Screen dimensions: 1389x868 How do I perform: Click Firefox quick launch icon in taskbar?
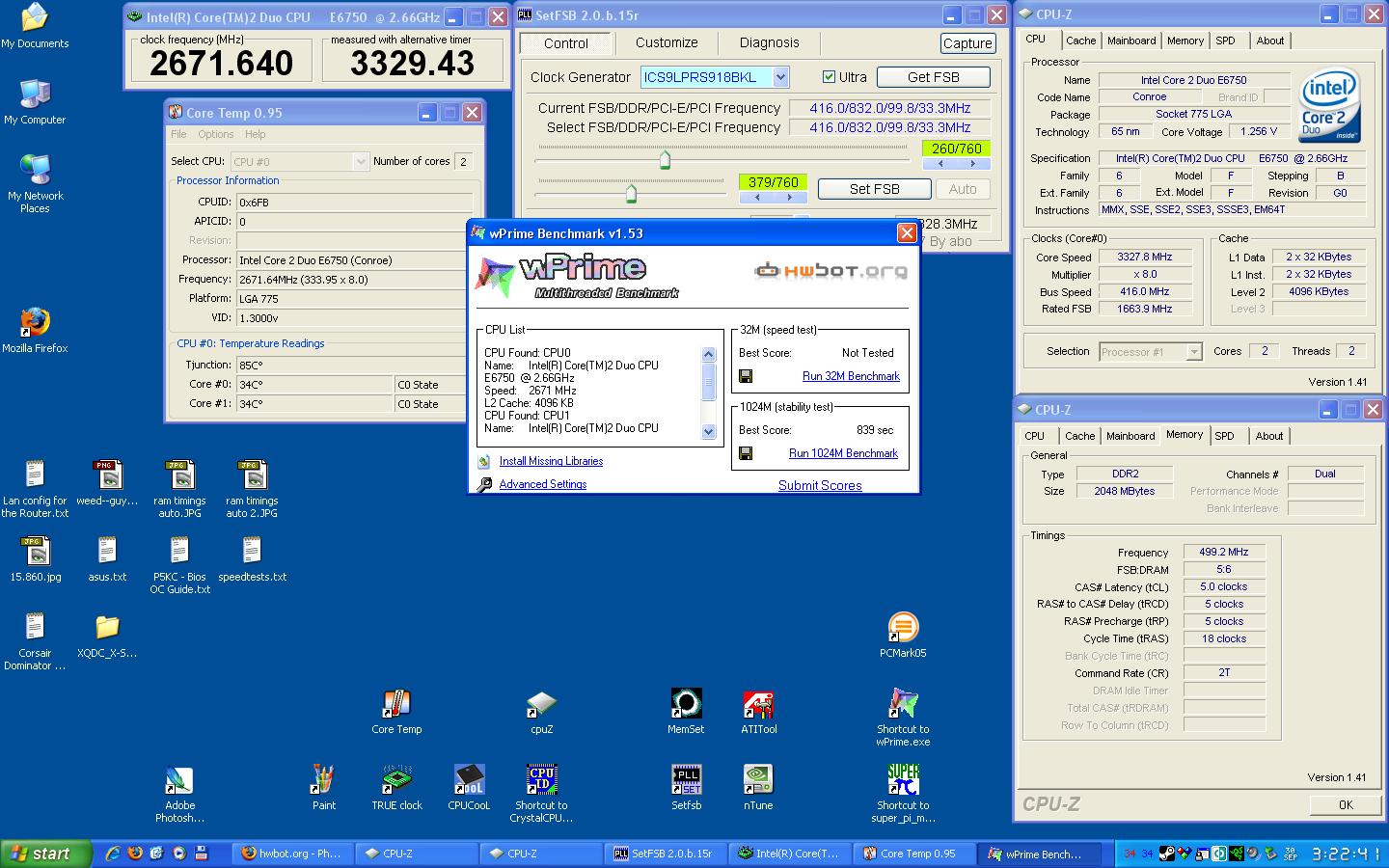[x=135, y=853]
